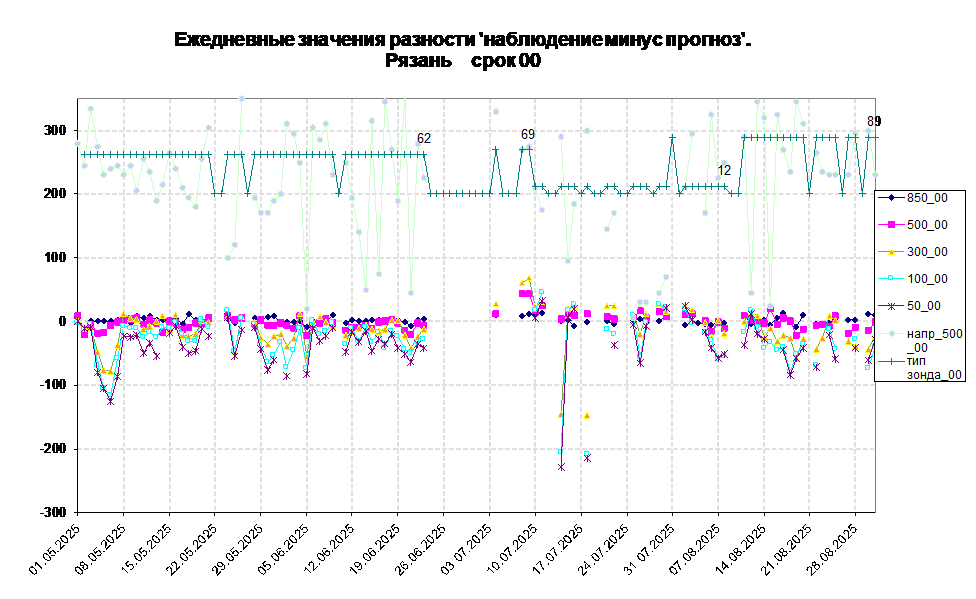Viewport: 976px width, 599px height.
Task: Click the yellow triangle 300_00 legend marker
Action: coord(890,252)
